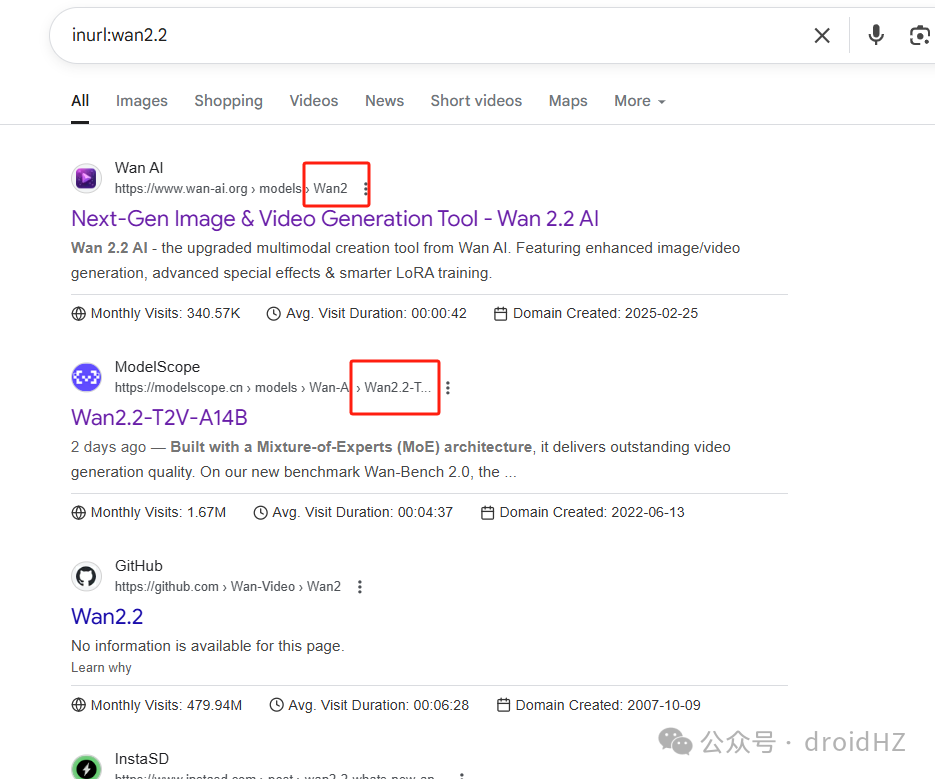
Task: Expand the More search filters dropdown
Action: (x=639, y=101)
